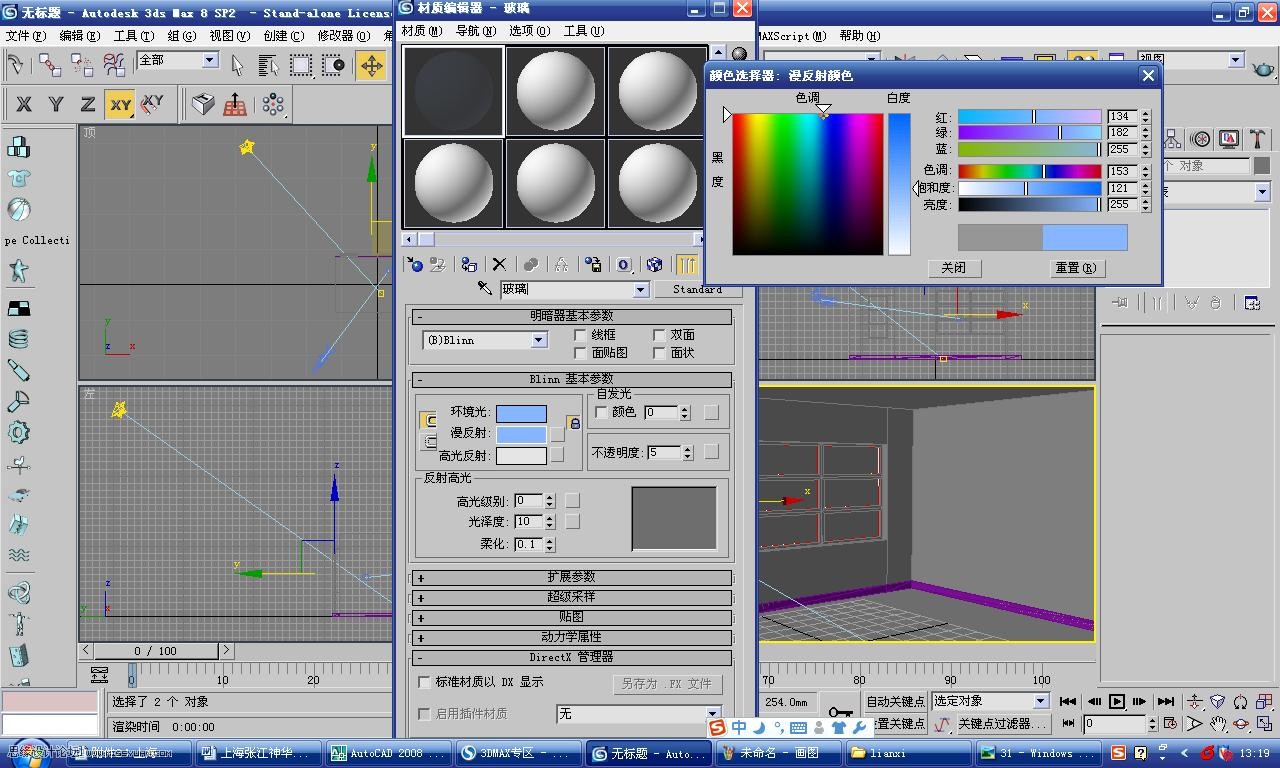Viewport: 1280px width, 768px height.
Task: Restrict transform to Z axis
Action: 88,104
